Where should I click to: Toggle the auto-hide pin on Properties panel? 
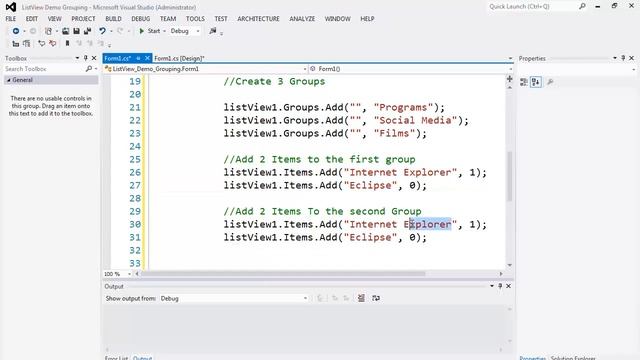click(623, 58)
